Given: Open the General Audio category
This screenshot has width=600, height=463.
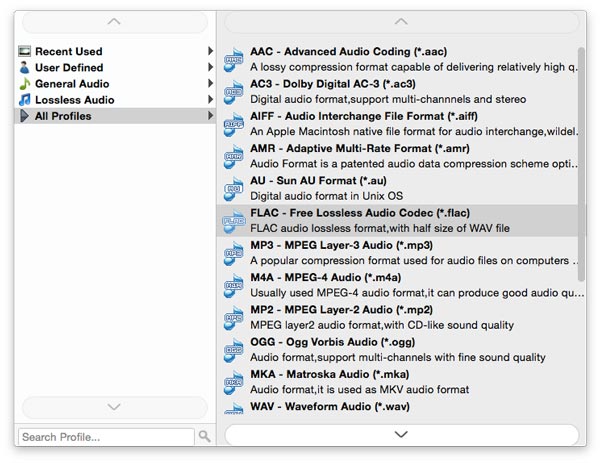Looking at the screenshot, I should click(x=115, y=83).
